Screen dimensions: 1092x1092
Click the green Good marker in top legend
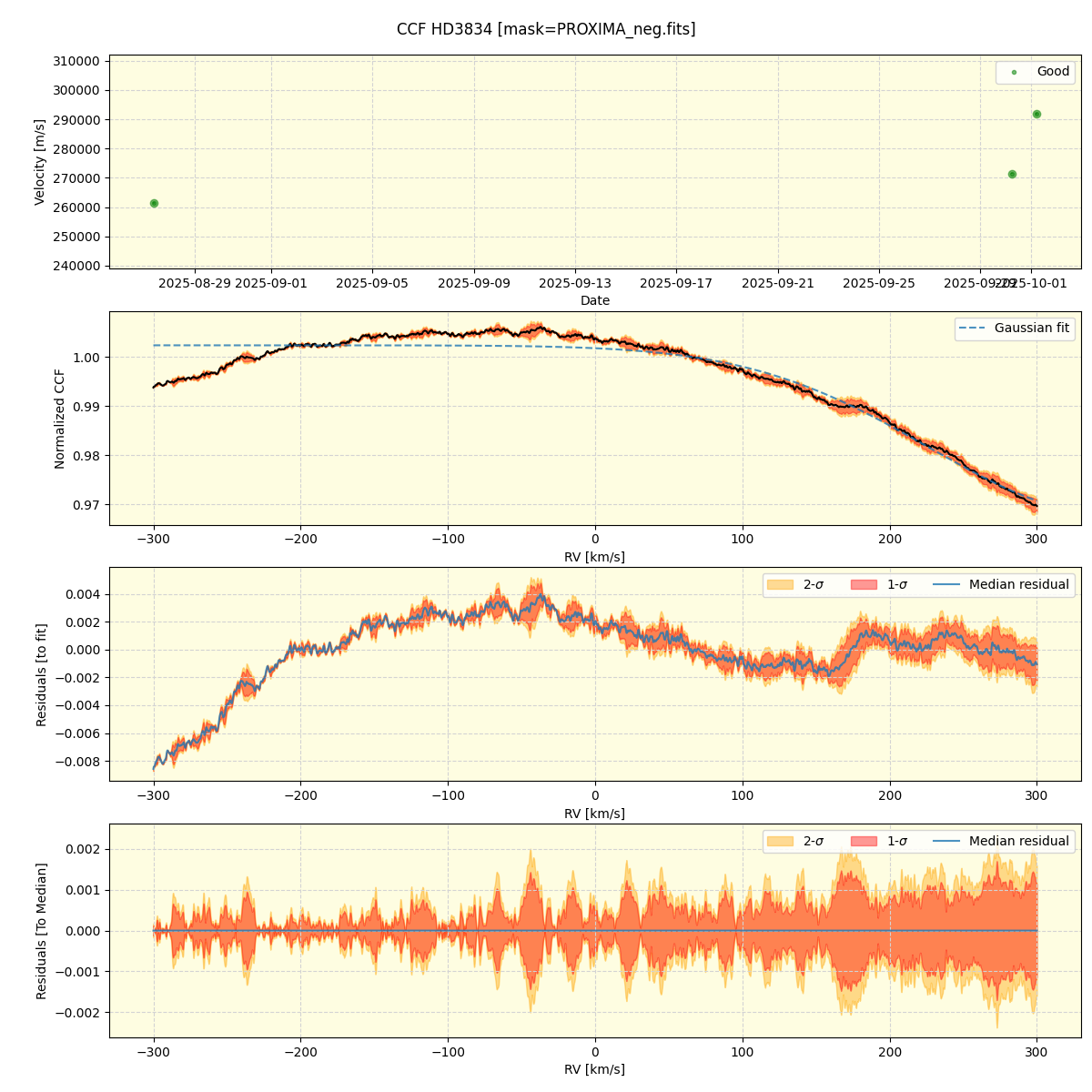click(x=1014, y=72)
